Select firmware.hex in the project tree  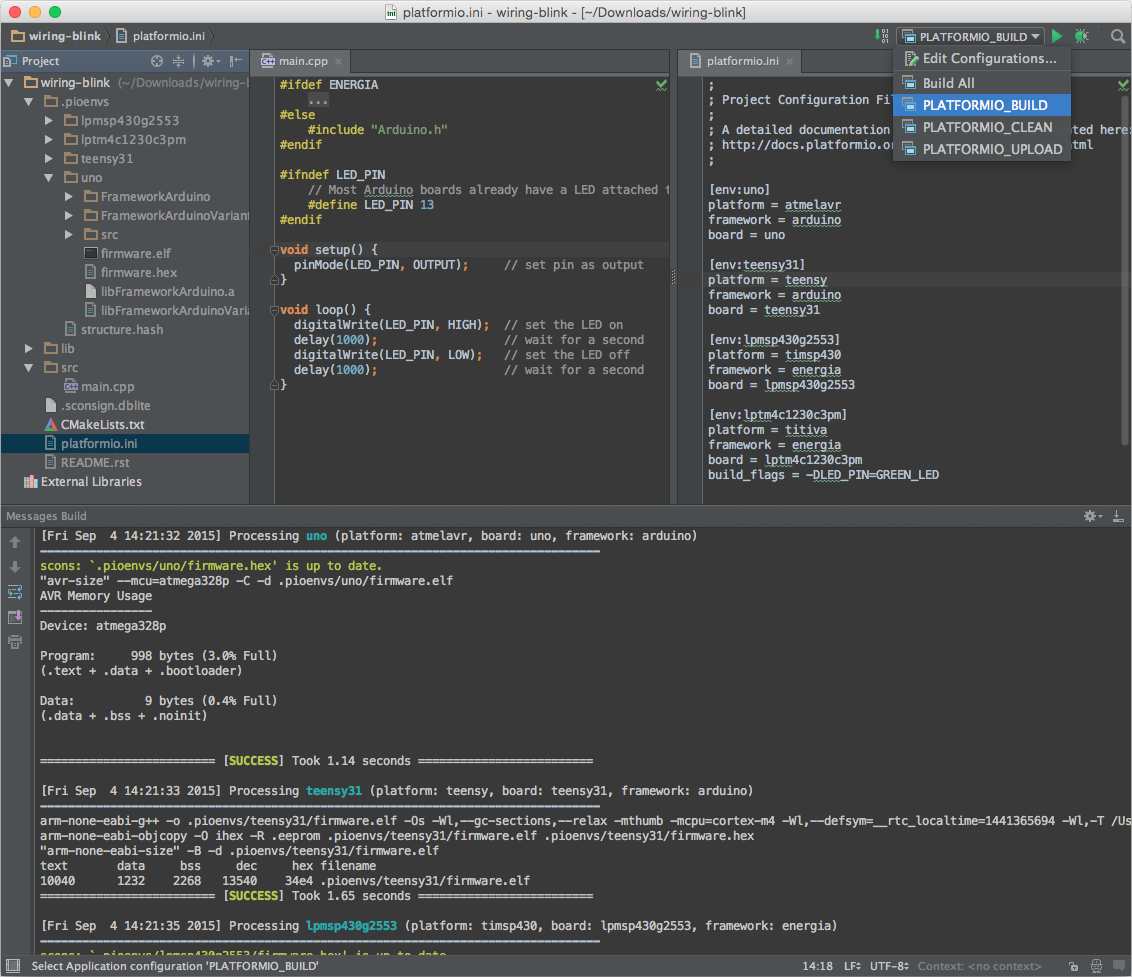pos(139,272)
